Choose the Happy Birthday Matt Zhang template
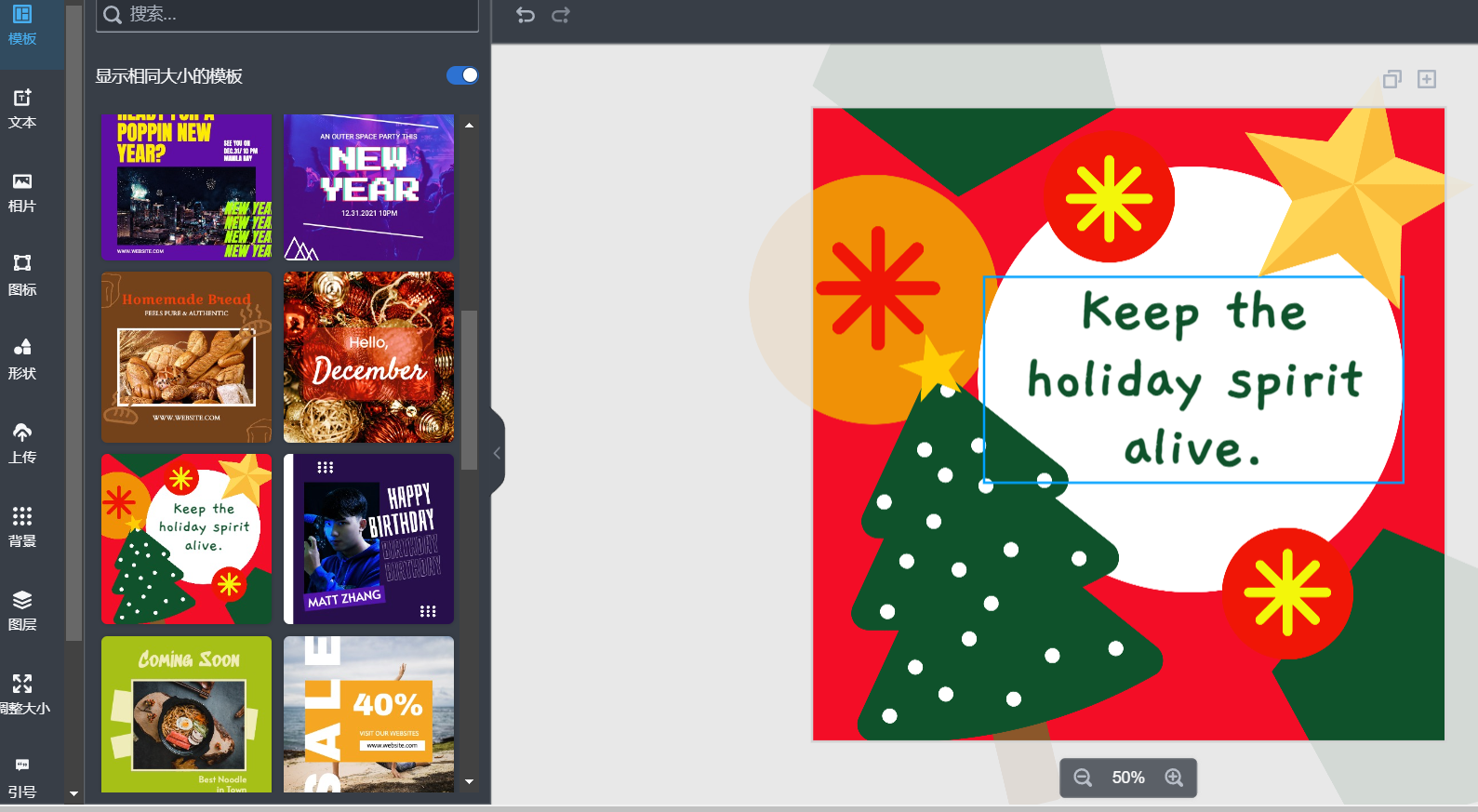The width and height of the screenshot is (1478, 812). click(x=368, y=539)
